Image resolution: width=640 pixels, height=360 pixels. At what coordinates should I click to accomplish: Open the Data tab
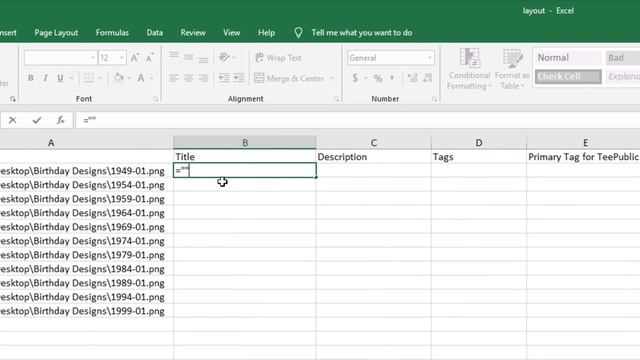155,33
